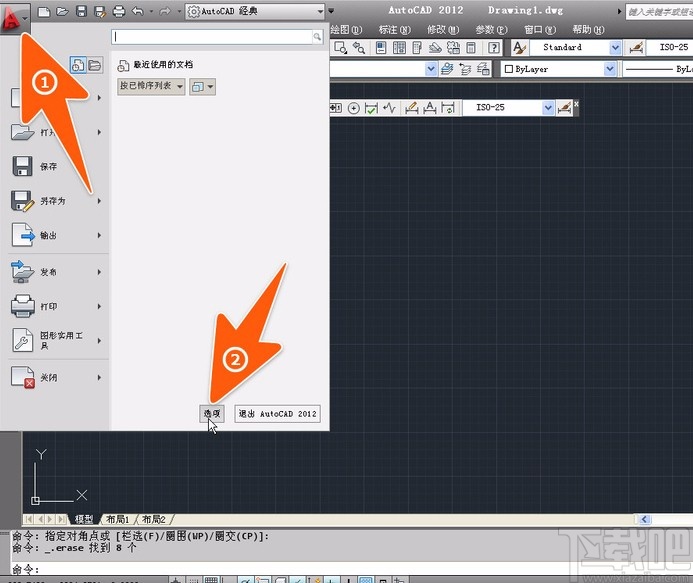Open the QuickCalc calculator icon
This screenshot has height=583, width=693.
tap(471, 47)
